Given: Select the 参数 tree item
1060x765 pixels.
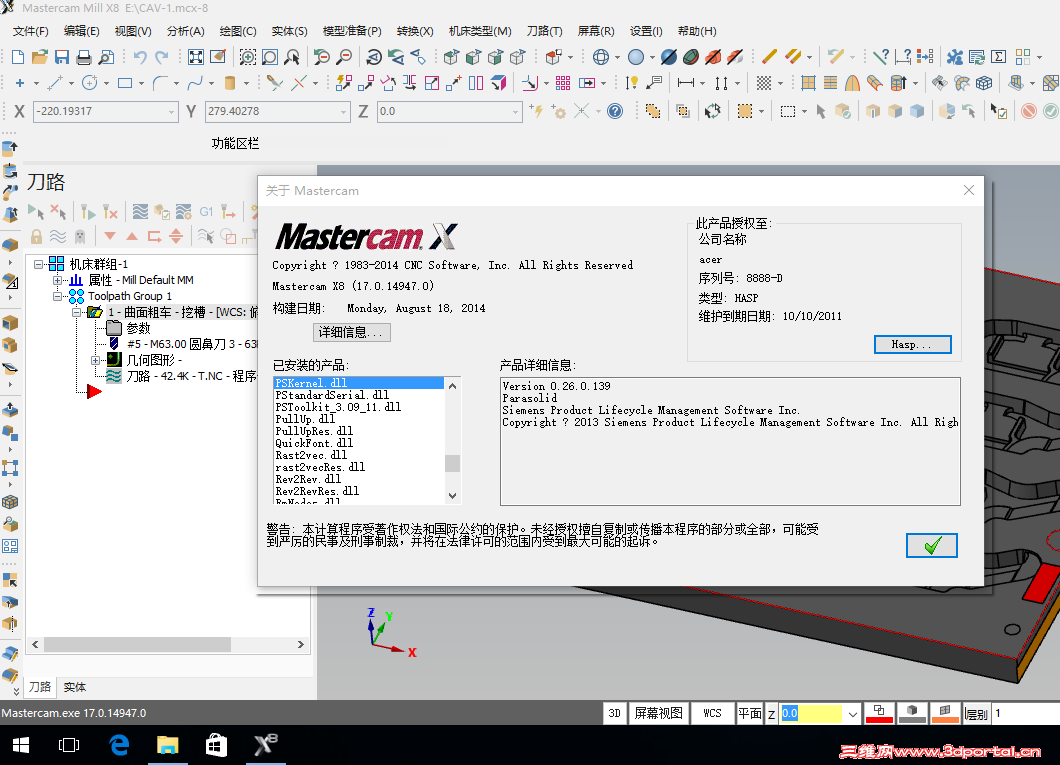Looking at the screenshot, I should pyautogui.click(x=138, y=328).
